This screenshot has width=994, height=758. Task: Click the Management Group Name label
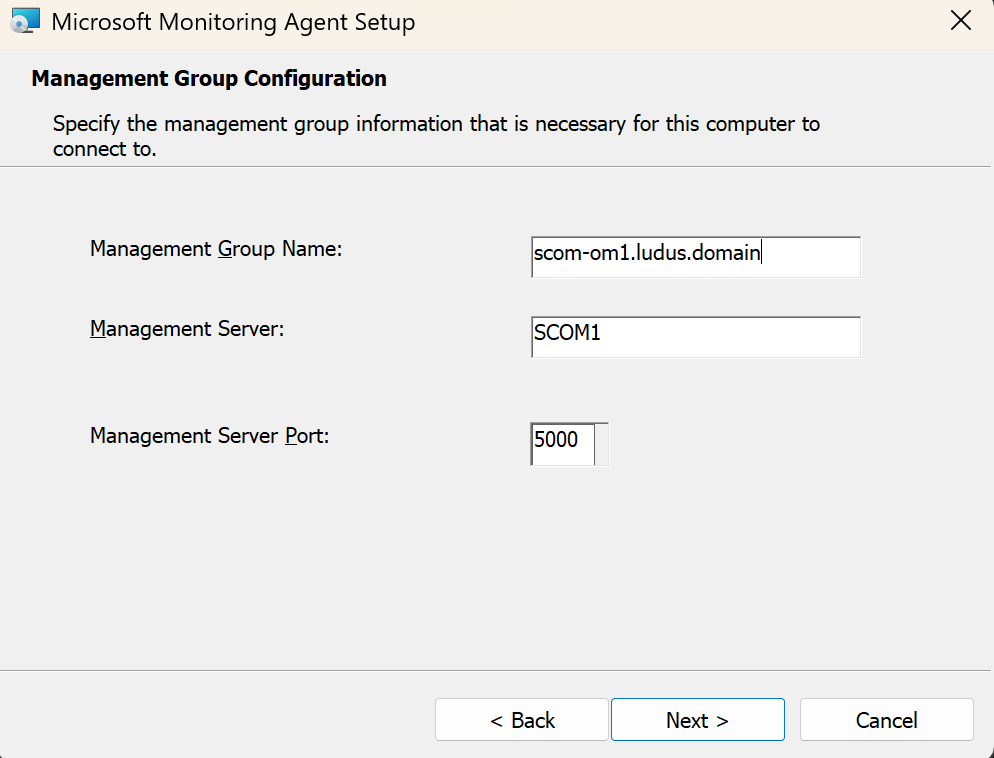tap(216, 249)
